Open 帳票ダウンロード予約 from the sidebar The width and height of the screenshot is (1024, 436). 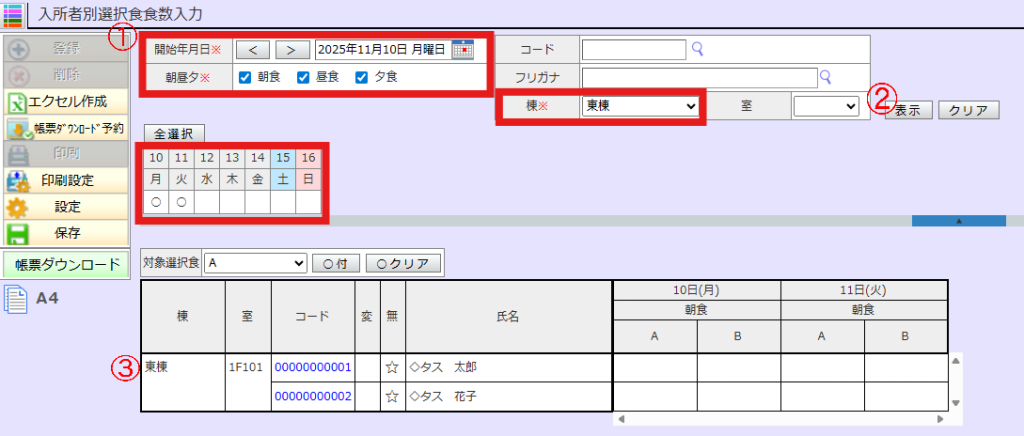[x=66, y=128]
